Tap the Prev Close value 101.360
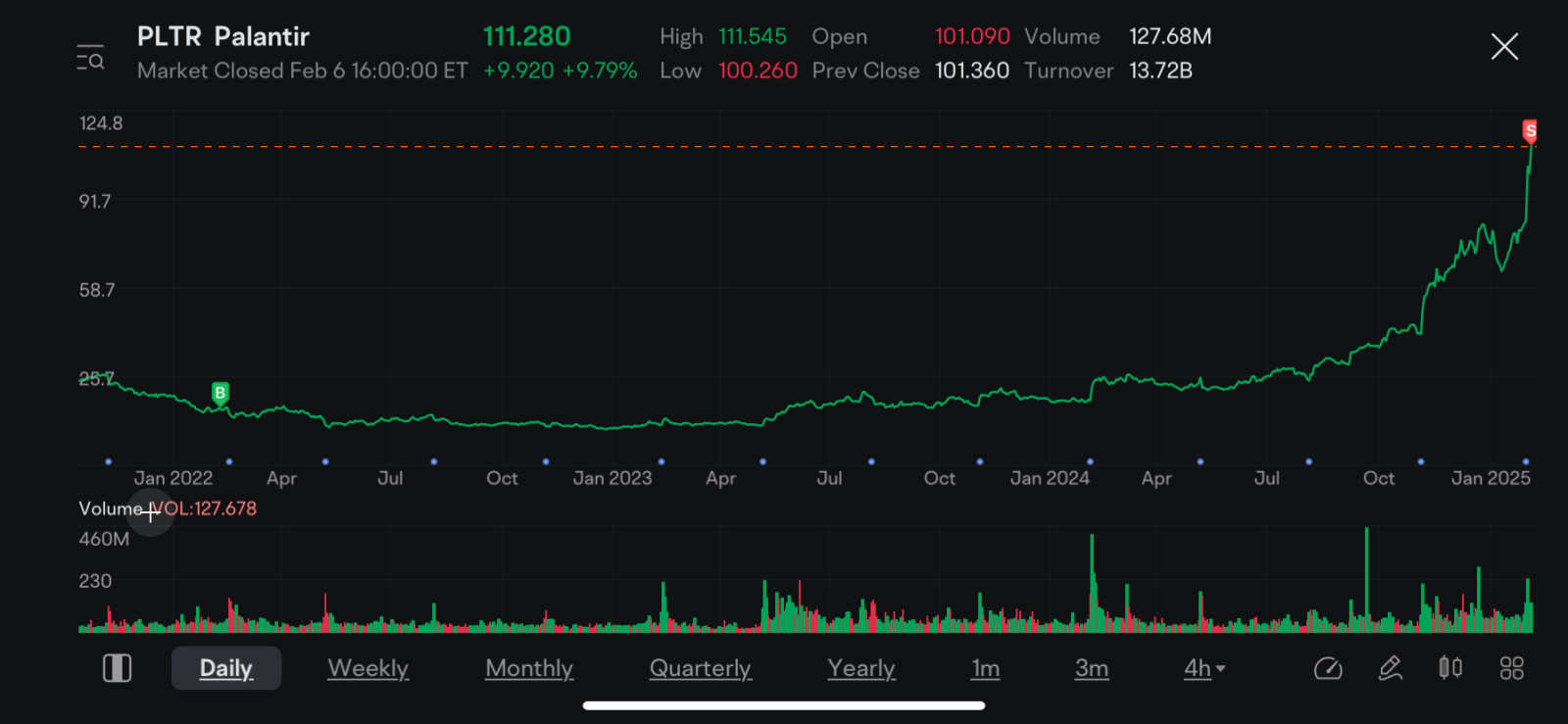 click(972, 71)
